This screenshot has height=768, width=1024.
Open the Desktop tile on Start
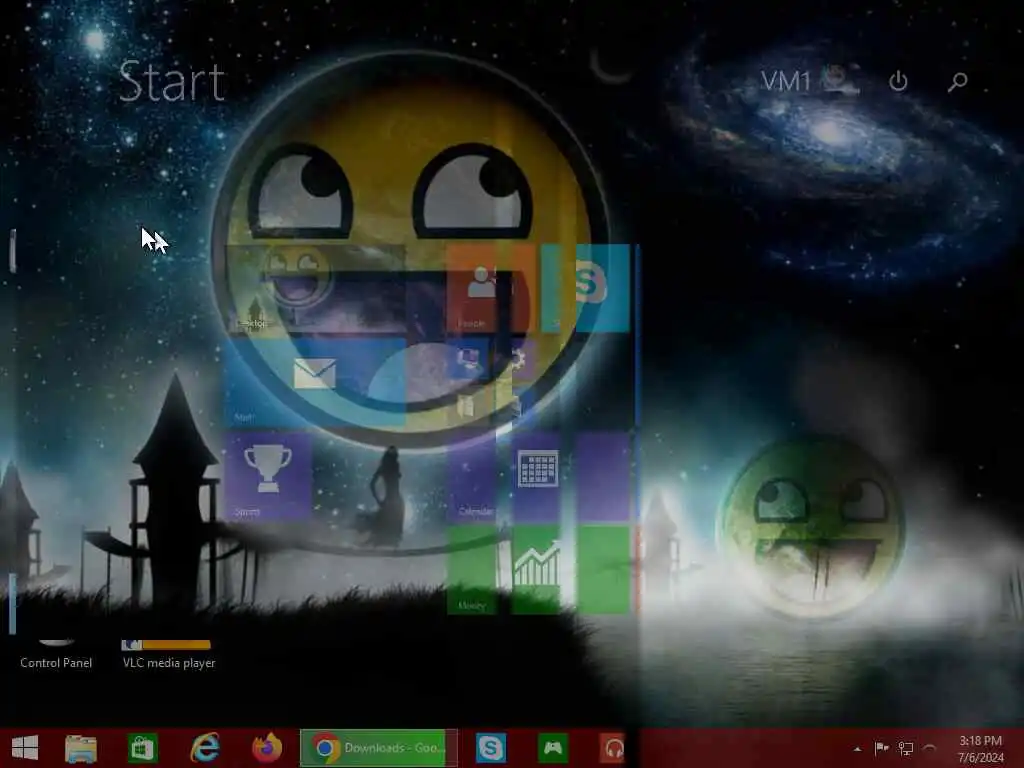pos(315,288)
